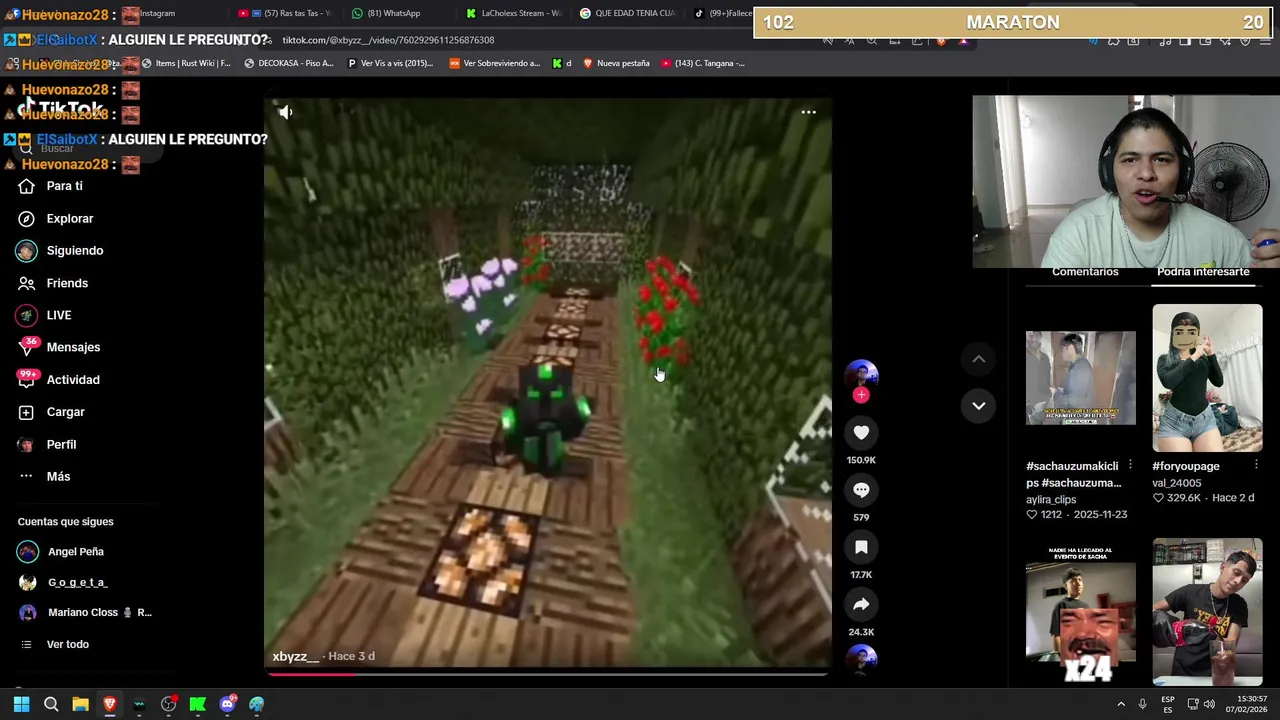
Task: Click the ESP language indicator
Action: [1168, 704]
